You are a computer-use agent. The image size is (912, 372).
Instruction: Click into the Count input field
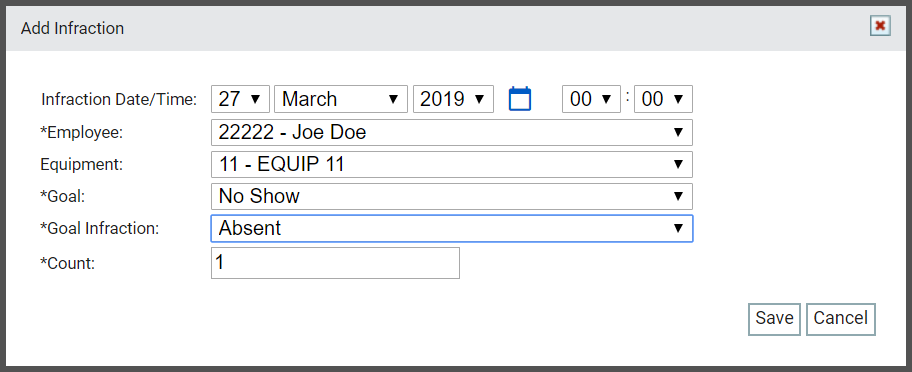[x=335, y=263]
